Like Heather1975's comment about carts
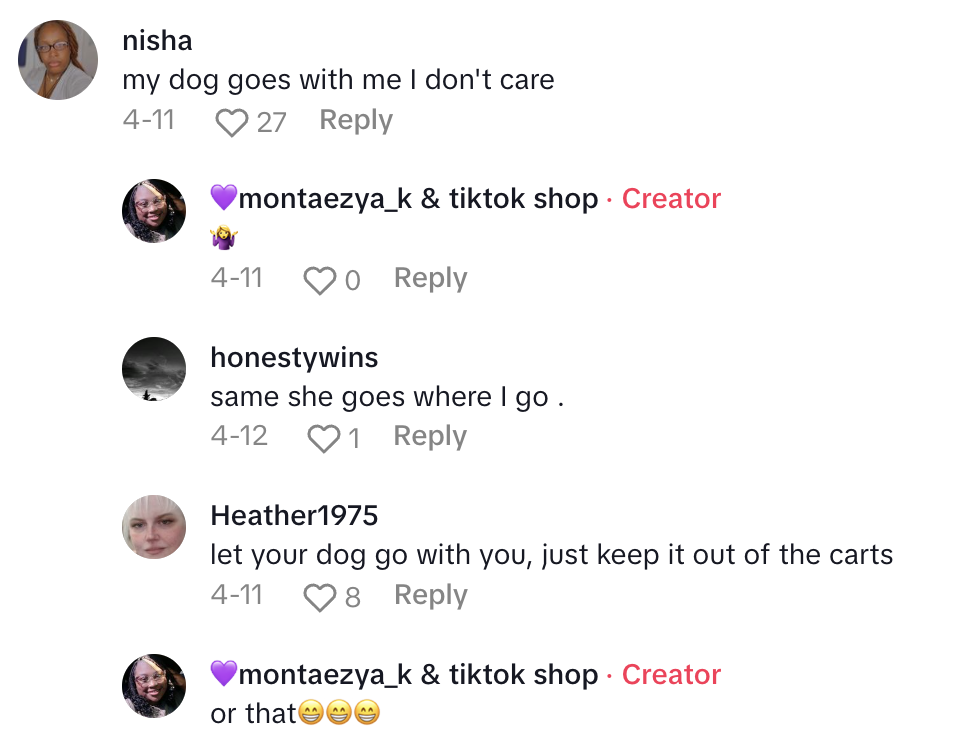The height and width of the screenshot is (738, 974). pyautogui.click(x=319, y=597)
